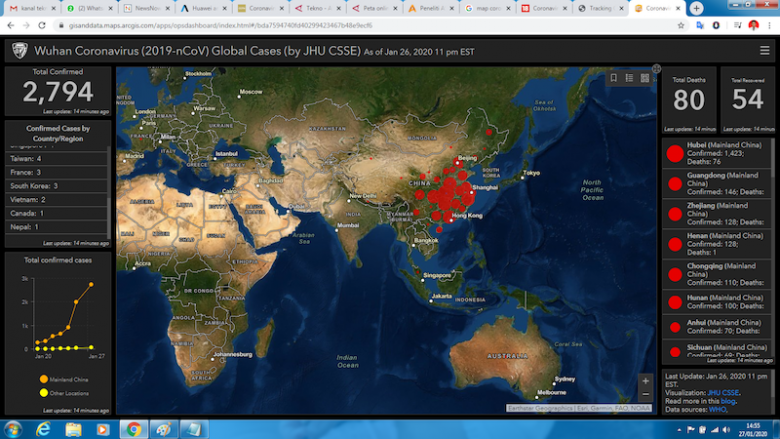Open a new browser tab

point(696,8)
